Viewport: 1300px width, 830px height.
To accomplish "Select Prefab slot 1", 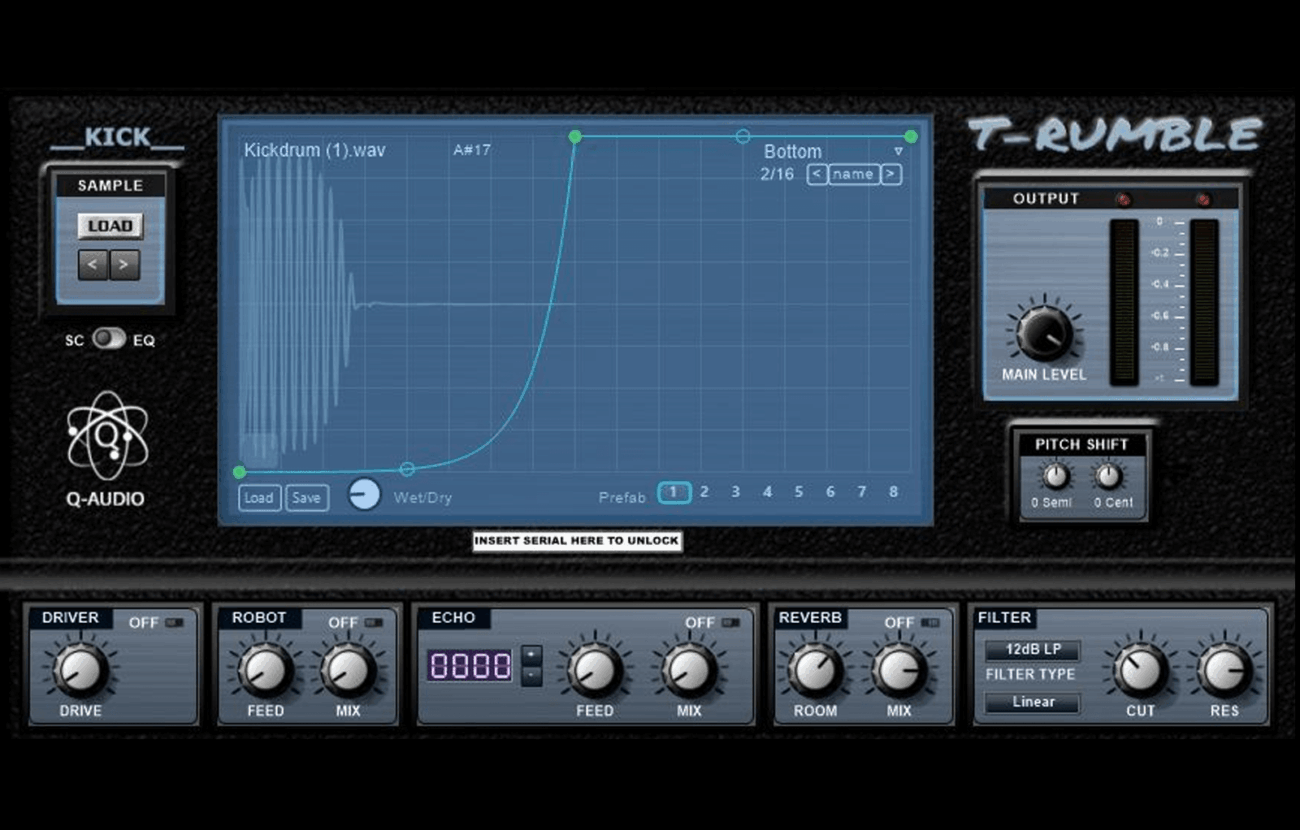I will (x=674, y=492).
